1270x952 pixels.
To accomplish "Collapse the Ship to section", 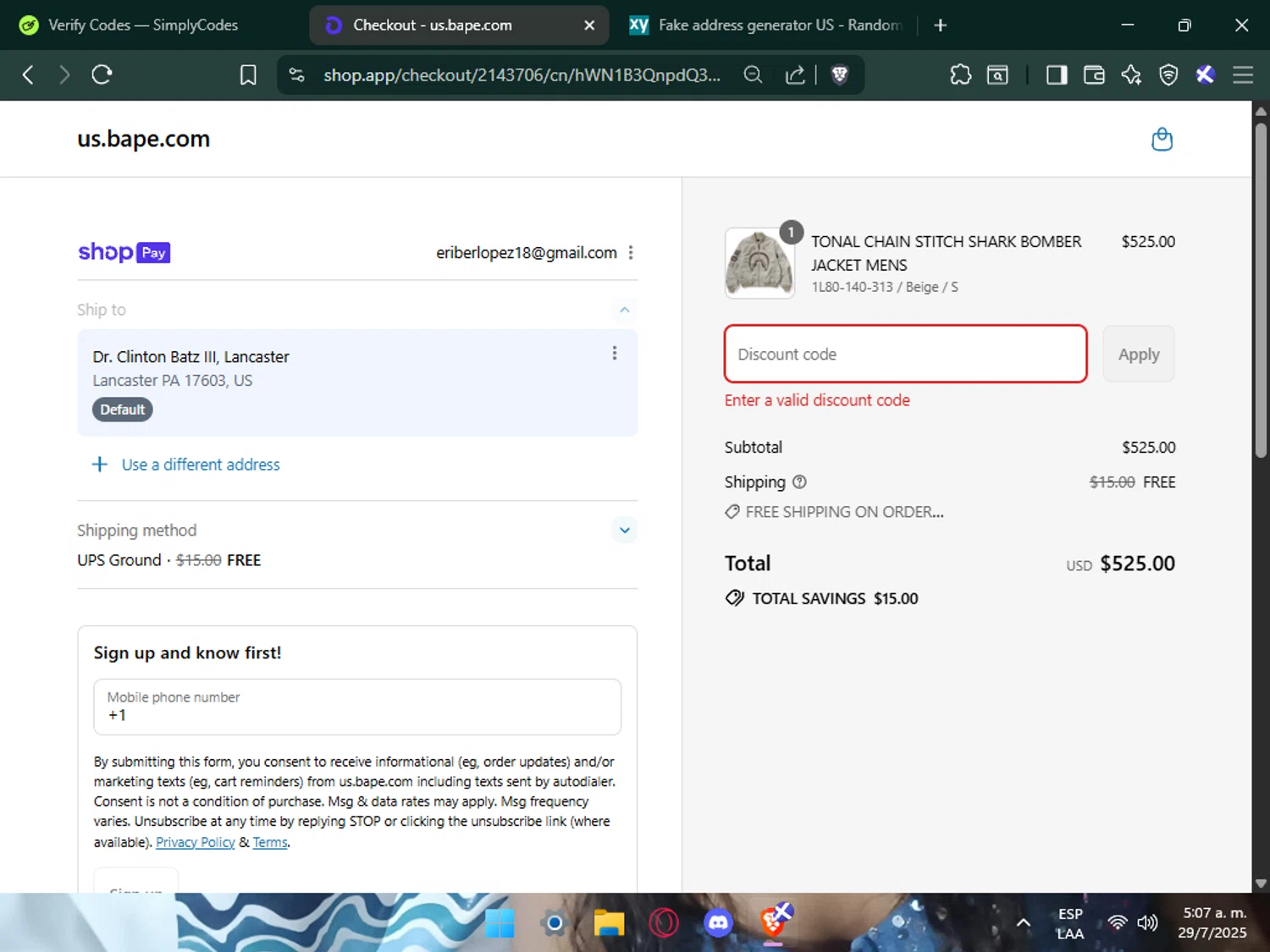I will pos(624,310).
